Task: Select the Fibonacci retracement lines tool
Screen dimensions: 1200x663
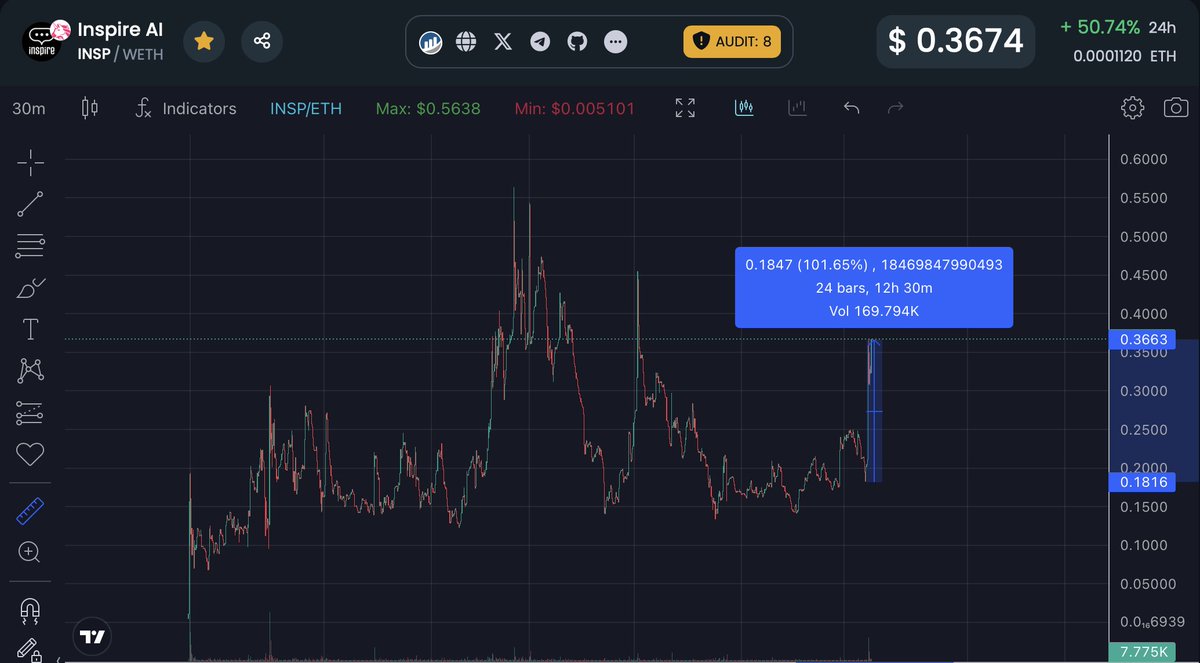Action: click(x=30, y=246)
